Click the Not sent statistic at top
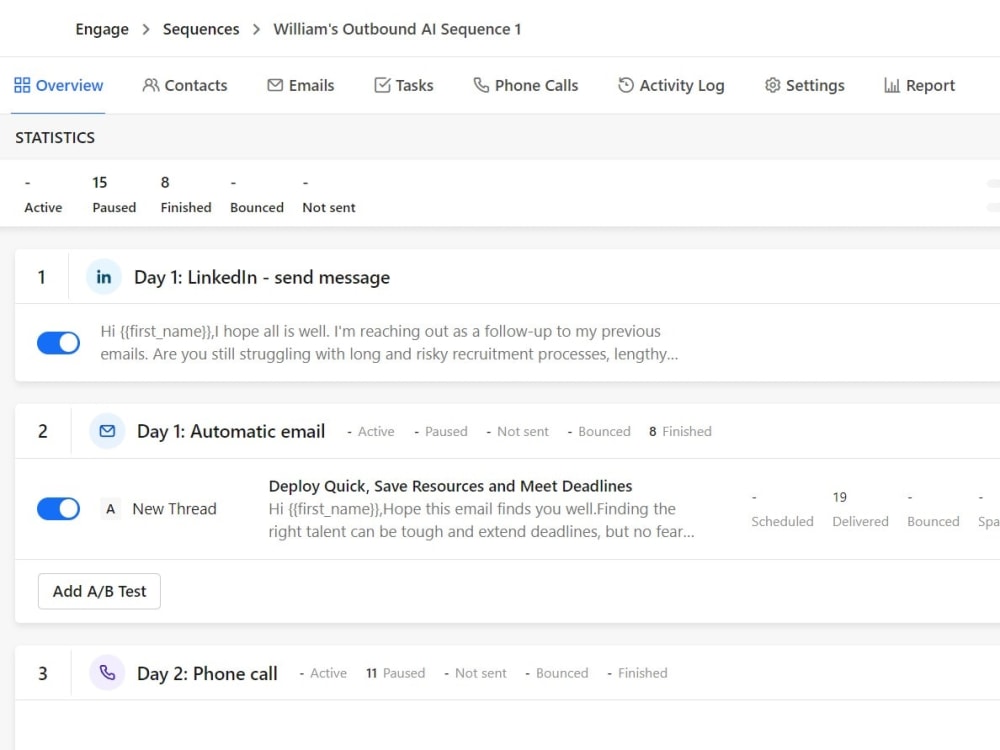Image resolution: width=1000 pixels, height=750 pixels. pos(328,195)
